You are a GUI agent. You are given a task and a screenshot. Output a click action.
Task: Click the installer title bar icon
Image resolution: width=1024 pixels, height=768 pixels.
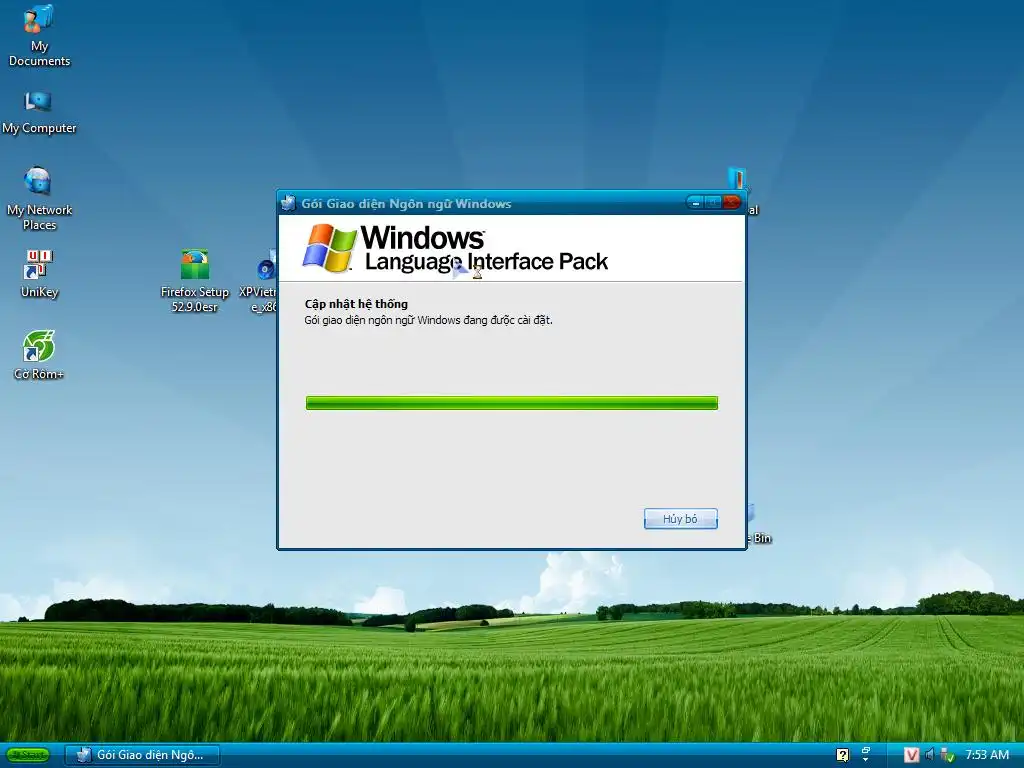(x=288, y=203)
